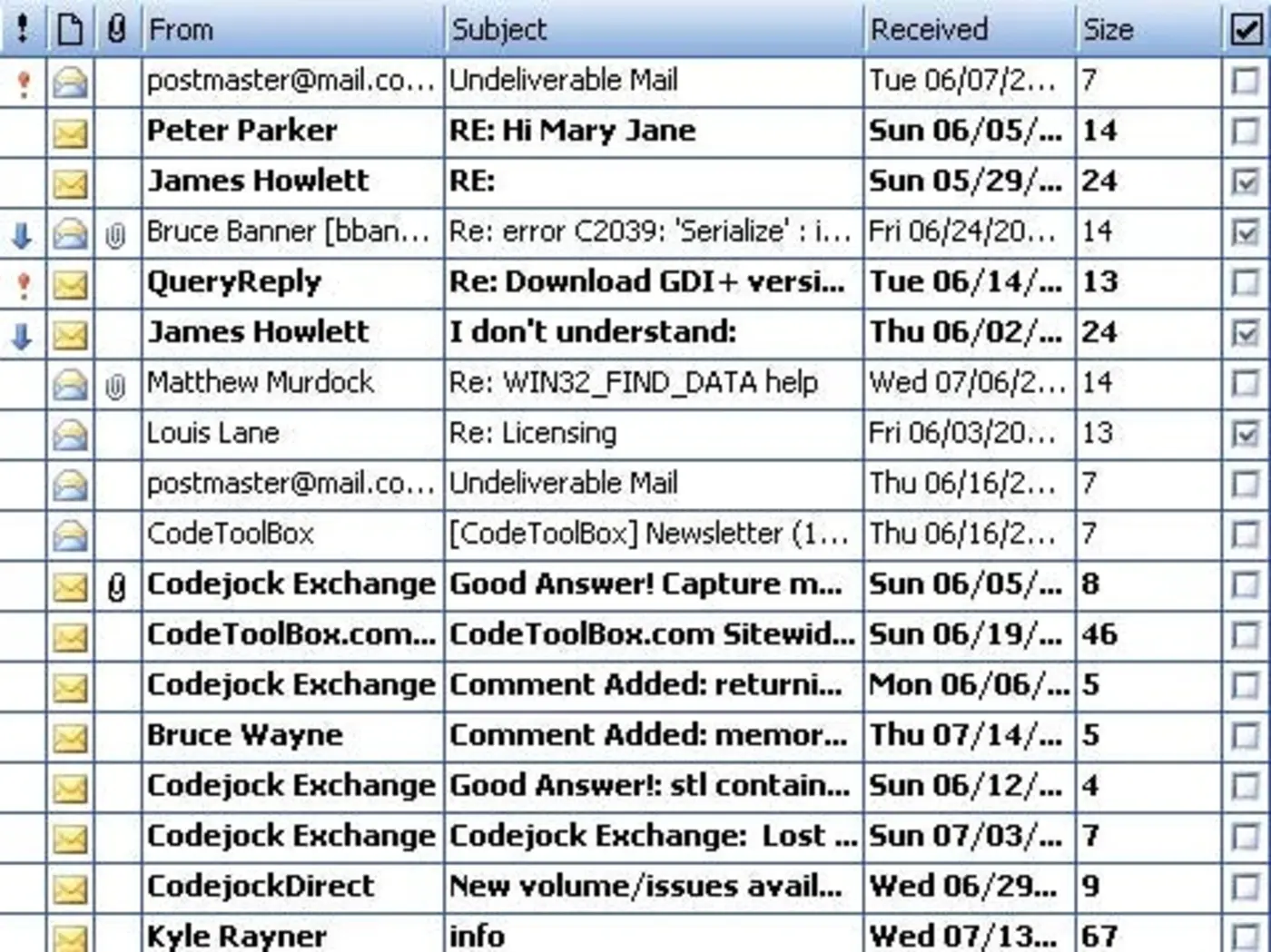Uncheck the box on James Howlett 'RE:' row
The height and width of the screenshot is (952, 1271).
(1246, 182)
